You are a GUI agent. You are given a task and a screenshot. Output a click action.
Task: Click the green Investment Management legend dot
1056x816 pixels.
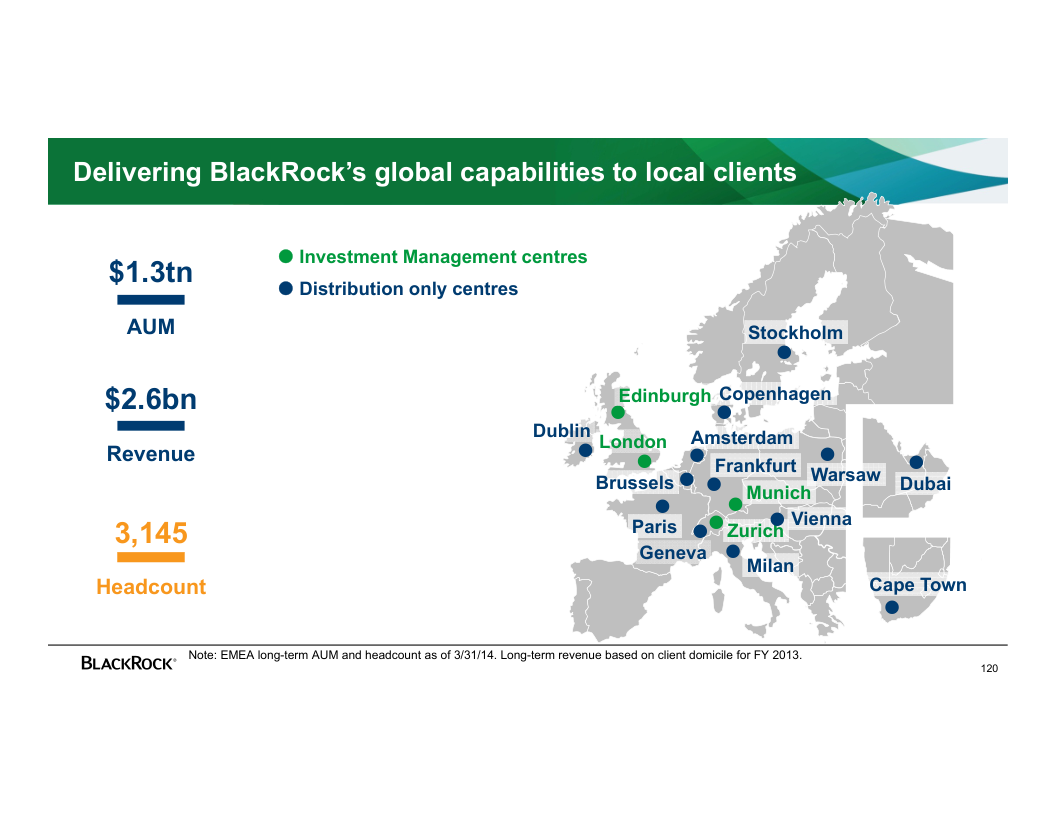point(285,257)
